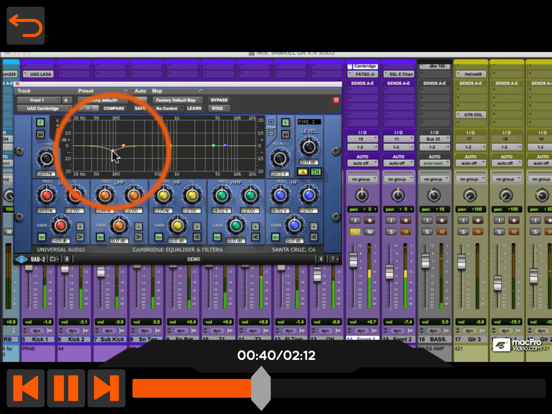Click the video progress scrubber handle
Screen dimensions: 552x414
click(x=261, y=388)
